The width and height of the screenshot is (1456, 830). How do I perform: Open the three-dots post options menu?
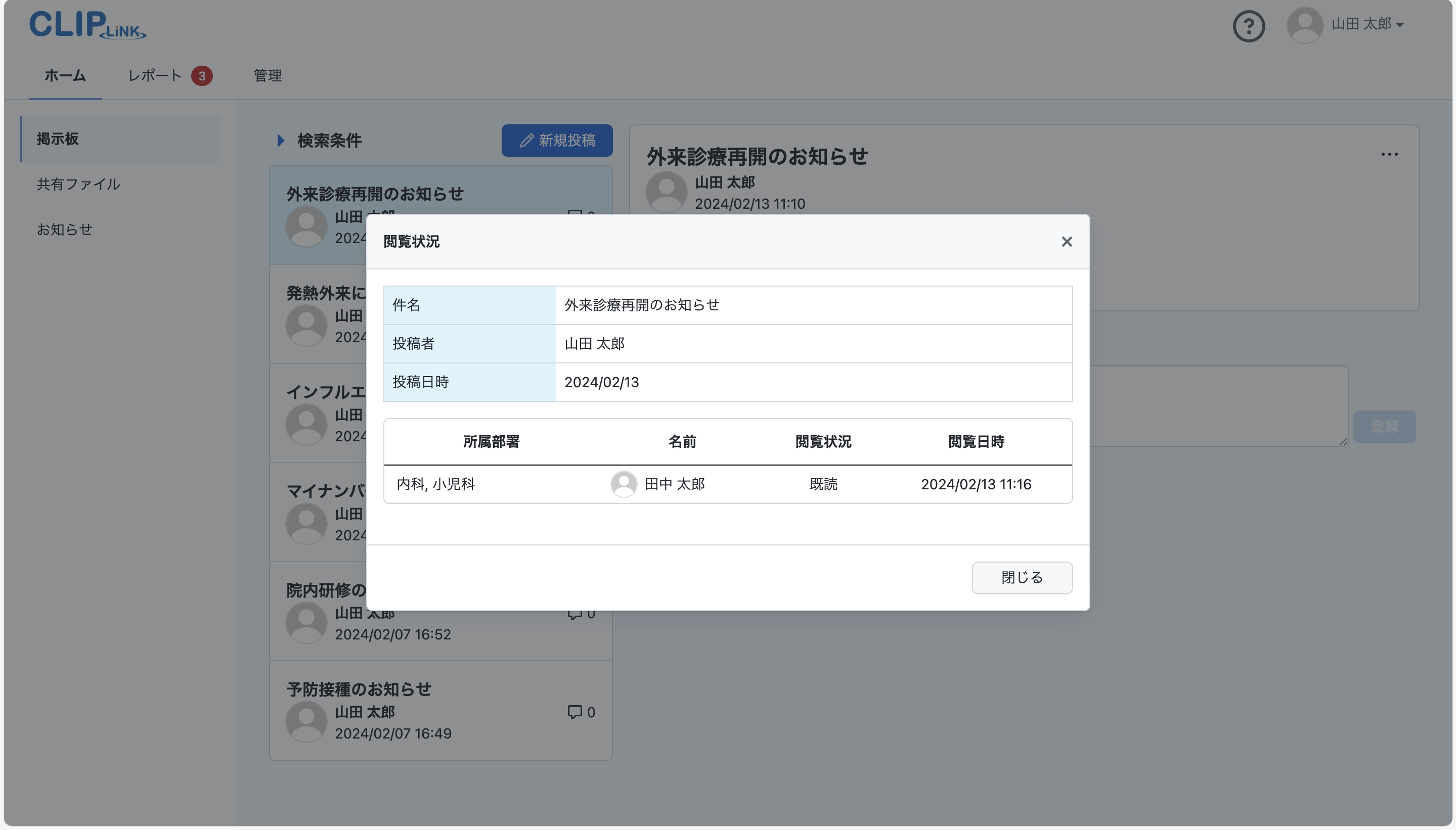[1389, 155]
